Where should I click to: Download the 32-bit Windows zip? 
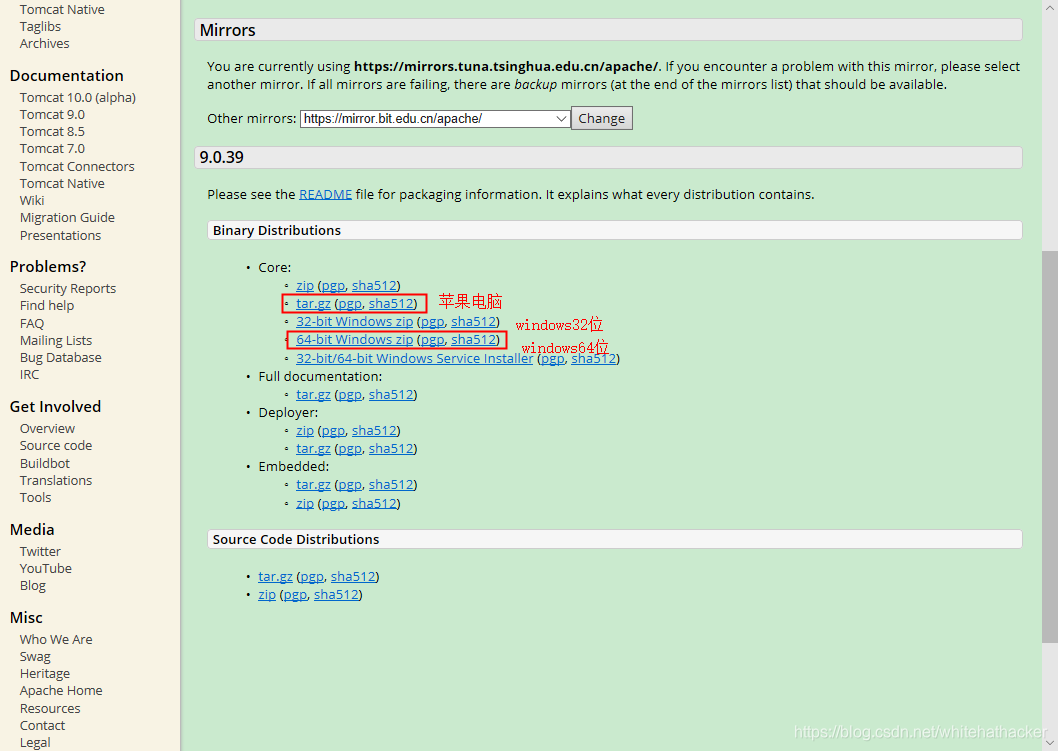coord(354,322)
